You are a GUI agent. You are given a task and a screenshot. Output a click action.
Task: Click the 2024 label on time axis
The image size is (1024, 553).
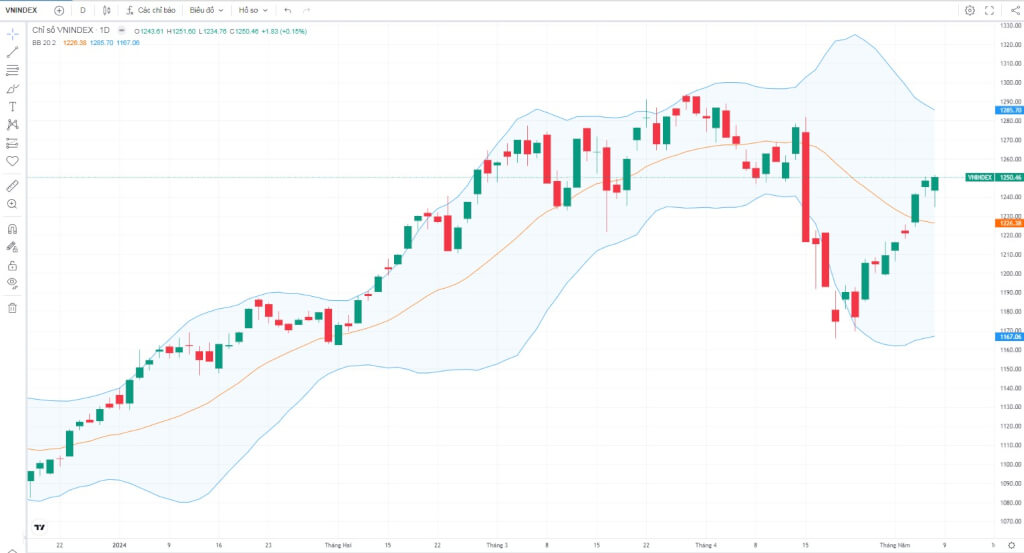119,545
